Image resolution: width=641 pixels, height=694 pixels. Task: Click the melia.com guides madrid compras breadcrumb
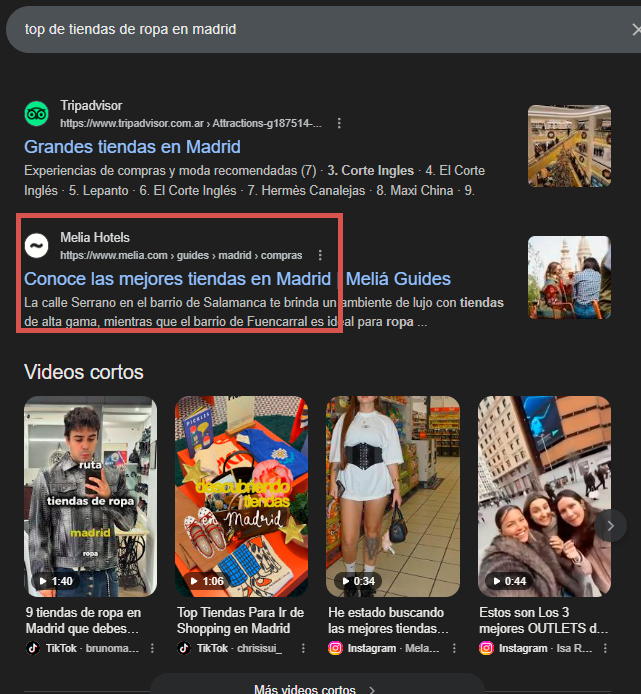point(181,255)
